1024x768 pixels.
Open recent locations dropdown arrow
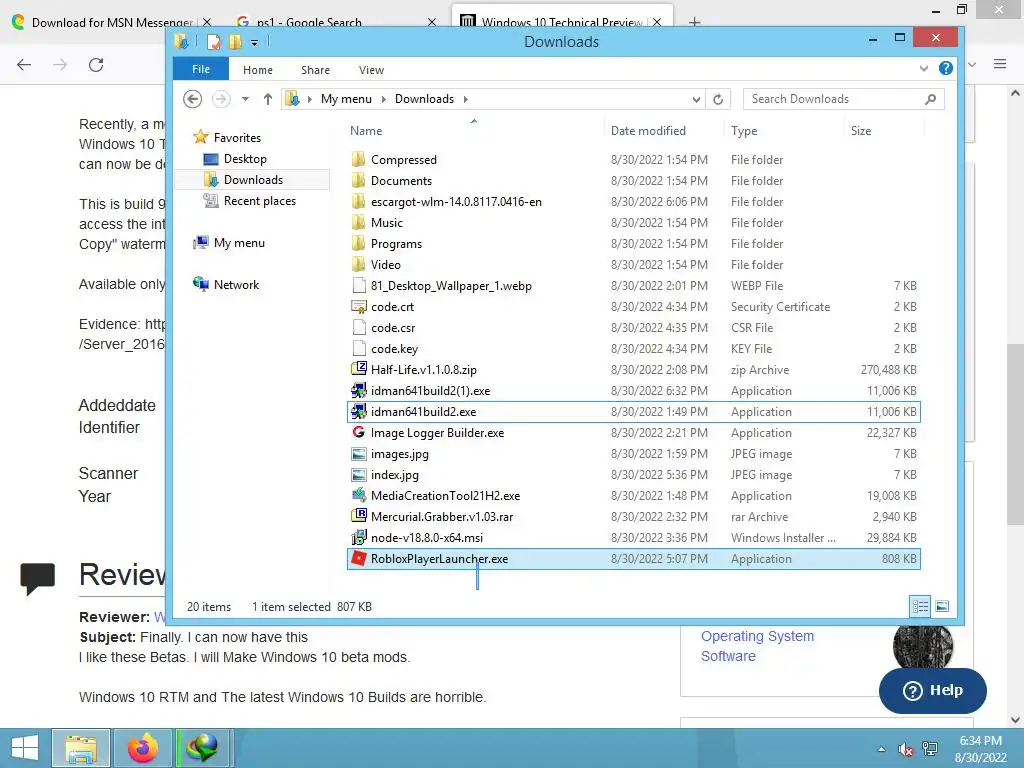click(x=245, y=99)
